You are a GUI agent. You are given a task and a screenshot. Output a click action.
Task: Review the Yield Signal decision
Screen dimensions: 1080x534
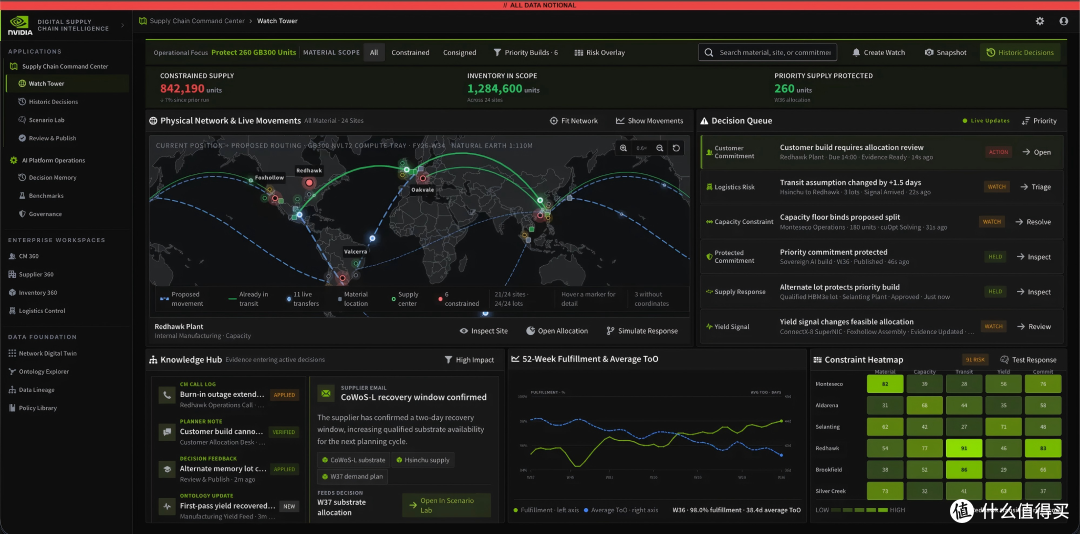(x=1036, y=327)
